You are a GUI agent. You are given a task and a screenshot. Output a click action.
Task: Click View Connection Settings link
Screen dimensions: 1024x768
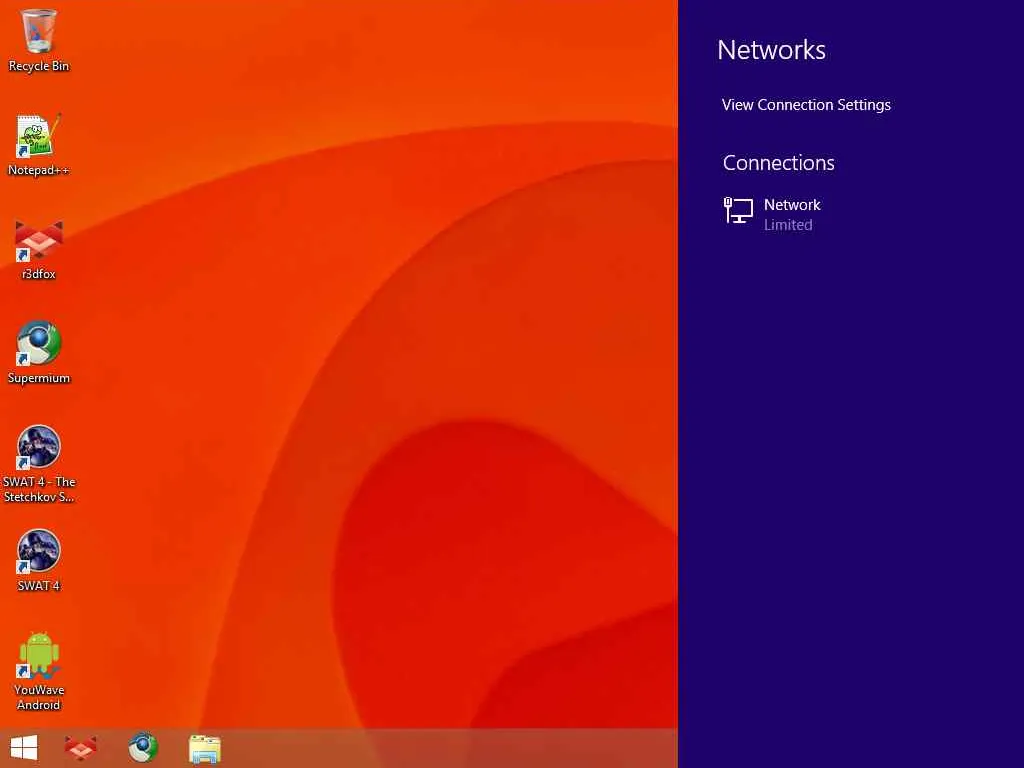pyautogui.click(x=806, y=104)
